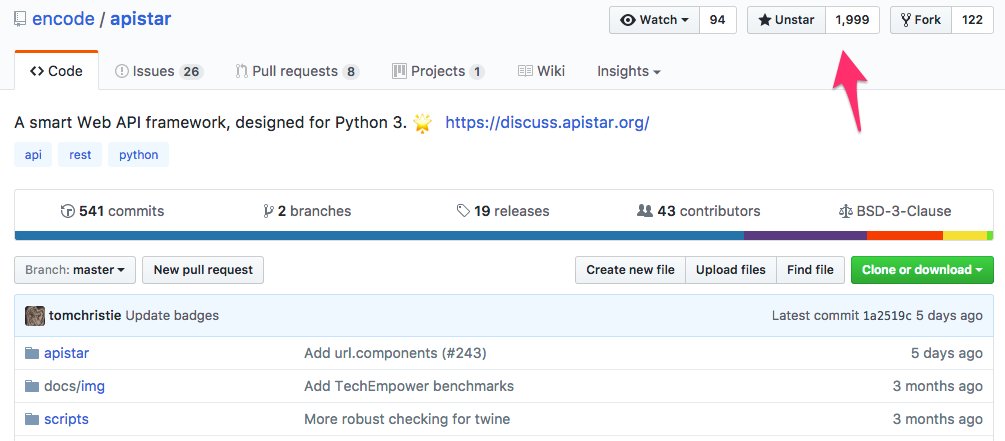View the 541 commits history
Image resolution: width=1005 pixels, height=441 pixels.
coord(112,211)
